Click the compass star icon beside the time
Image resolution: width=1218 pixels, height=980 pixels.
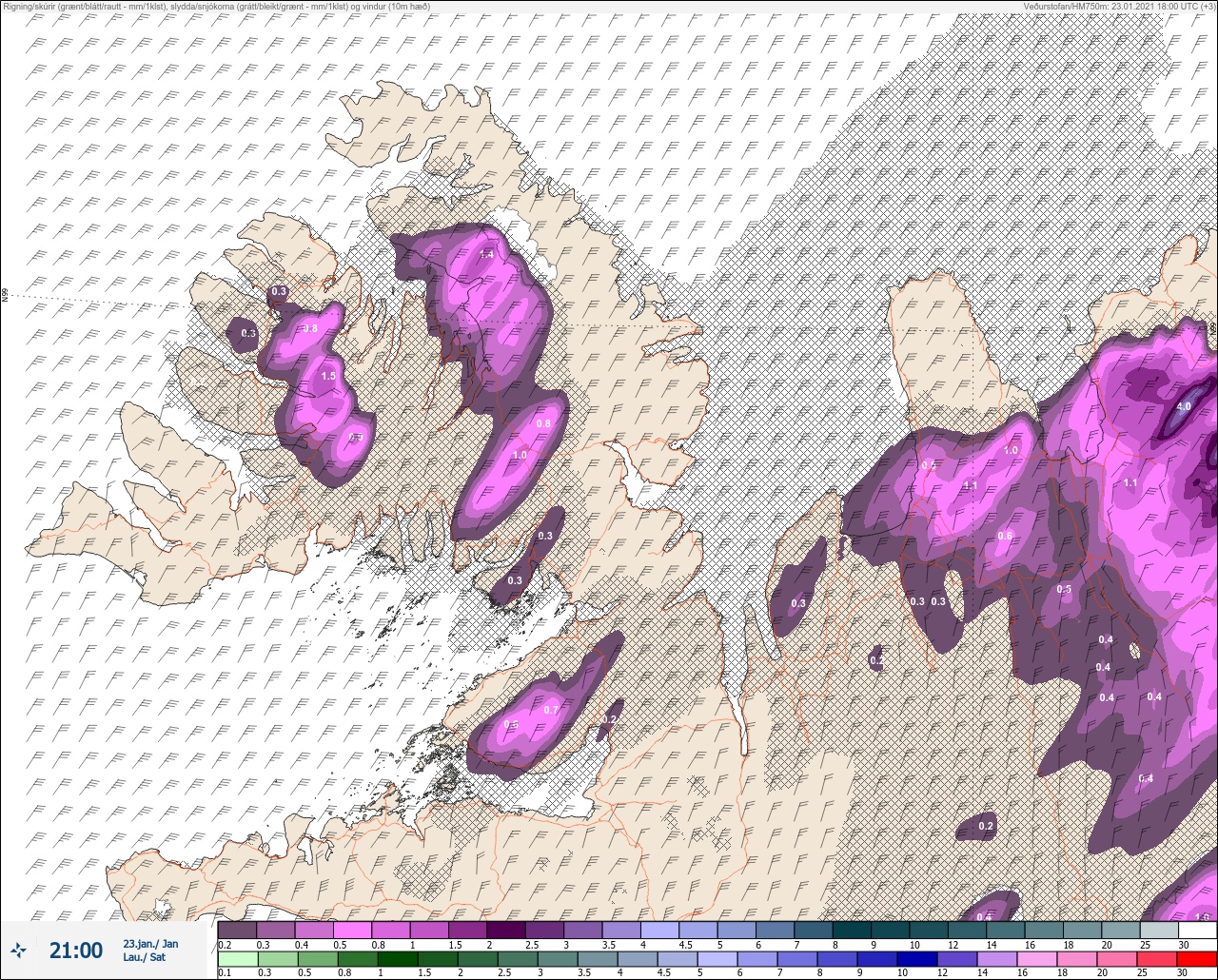point(18,950)
